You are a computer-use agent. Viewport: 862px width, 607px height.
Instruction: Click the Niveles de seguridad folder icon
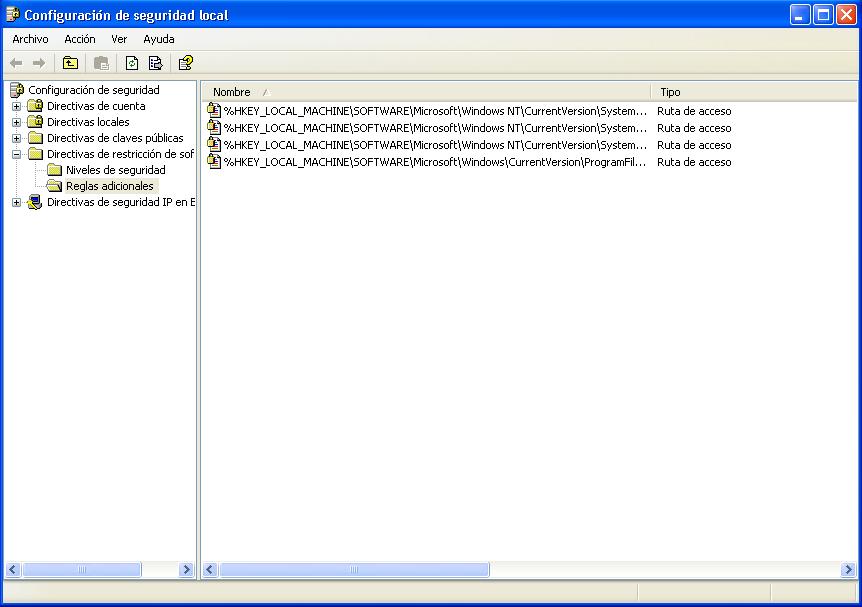point(54,170)
